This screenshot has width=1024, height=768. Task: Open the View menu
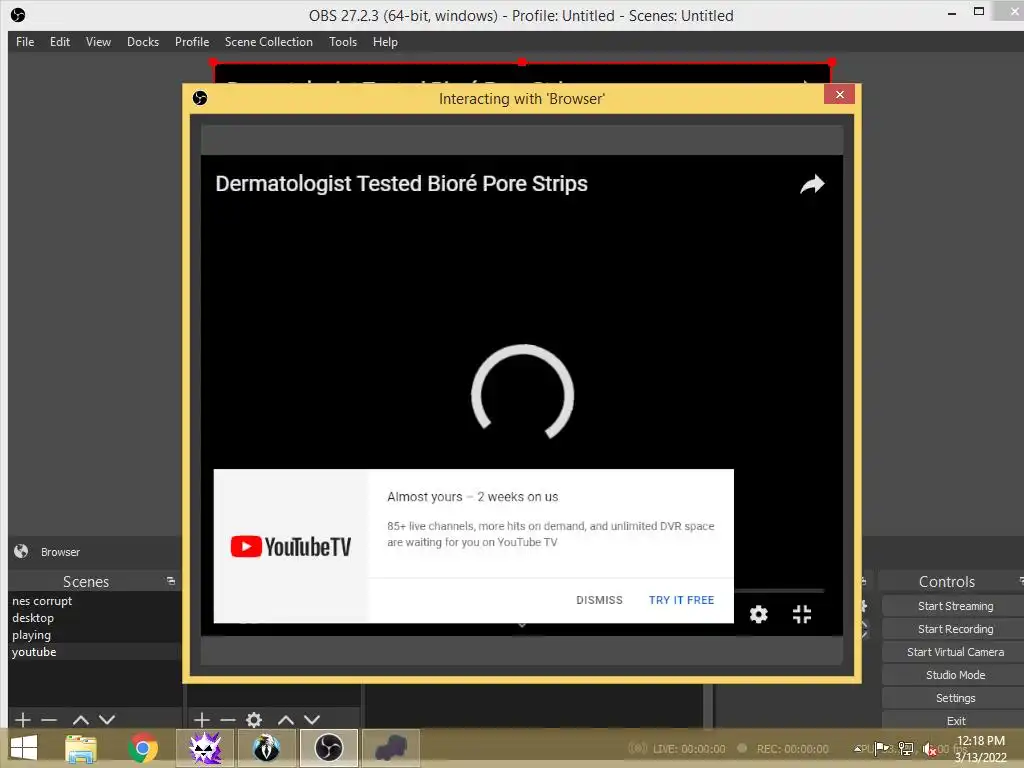(98, 42)
